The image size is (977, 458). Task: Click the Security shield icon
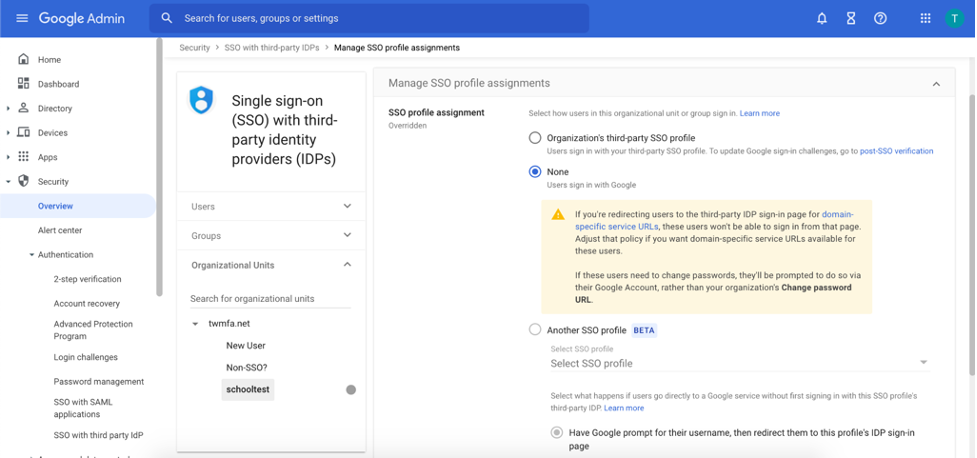coord(24,181)
